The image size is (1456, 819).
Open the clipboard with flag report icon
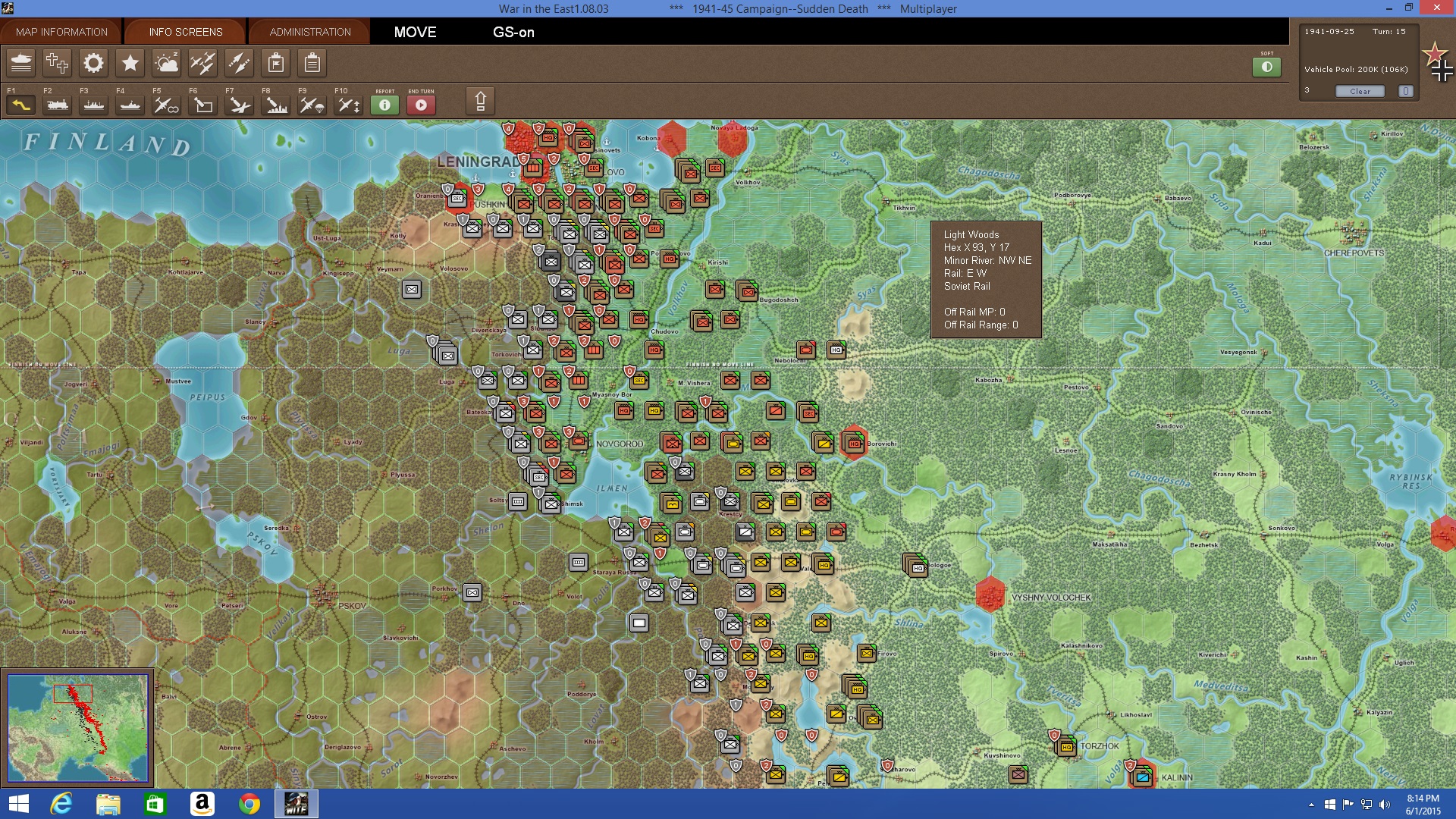point(276,63)
